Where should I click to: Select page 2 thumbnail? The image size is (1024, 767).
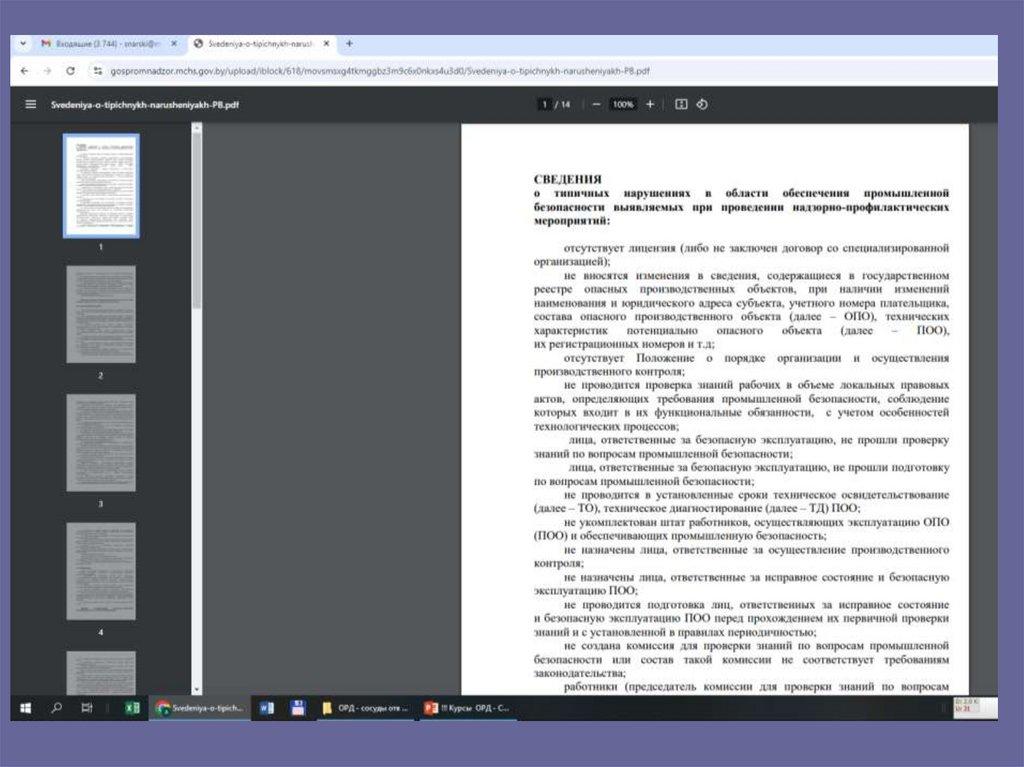coord(101,314)
